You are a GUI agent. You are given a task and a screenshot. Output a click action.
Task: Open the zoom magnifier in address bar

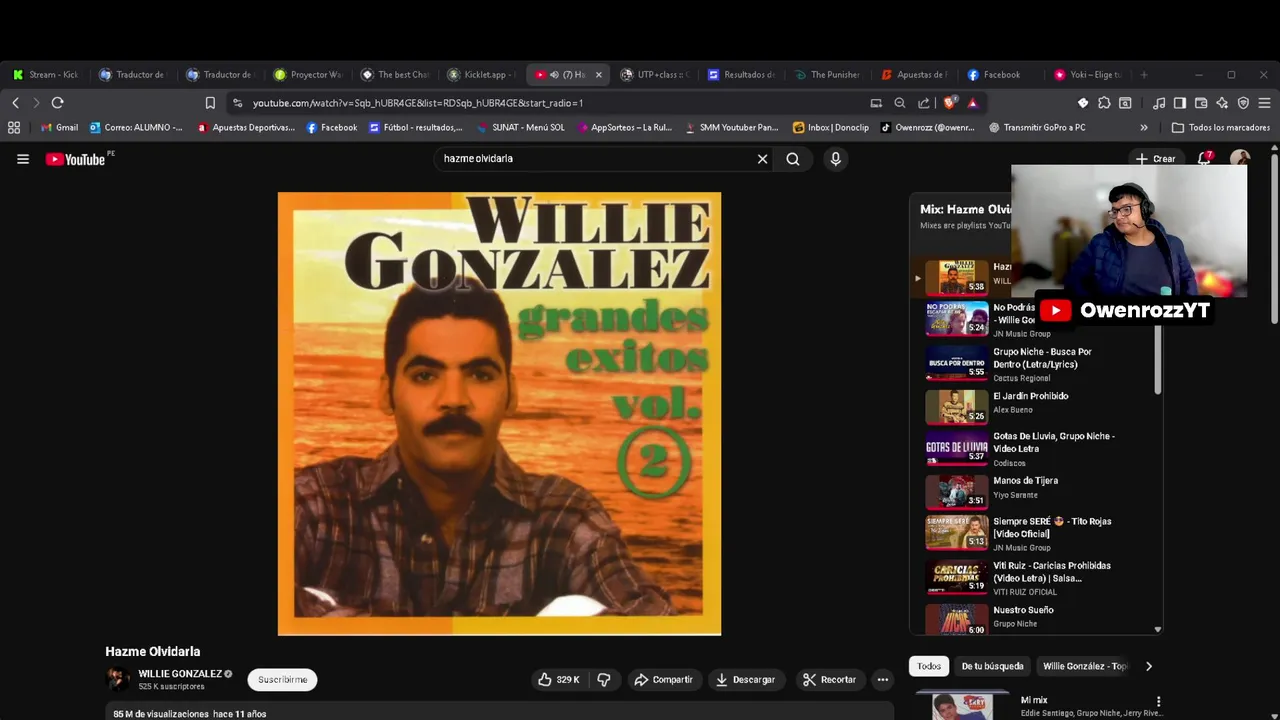[900, 103]
